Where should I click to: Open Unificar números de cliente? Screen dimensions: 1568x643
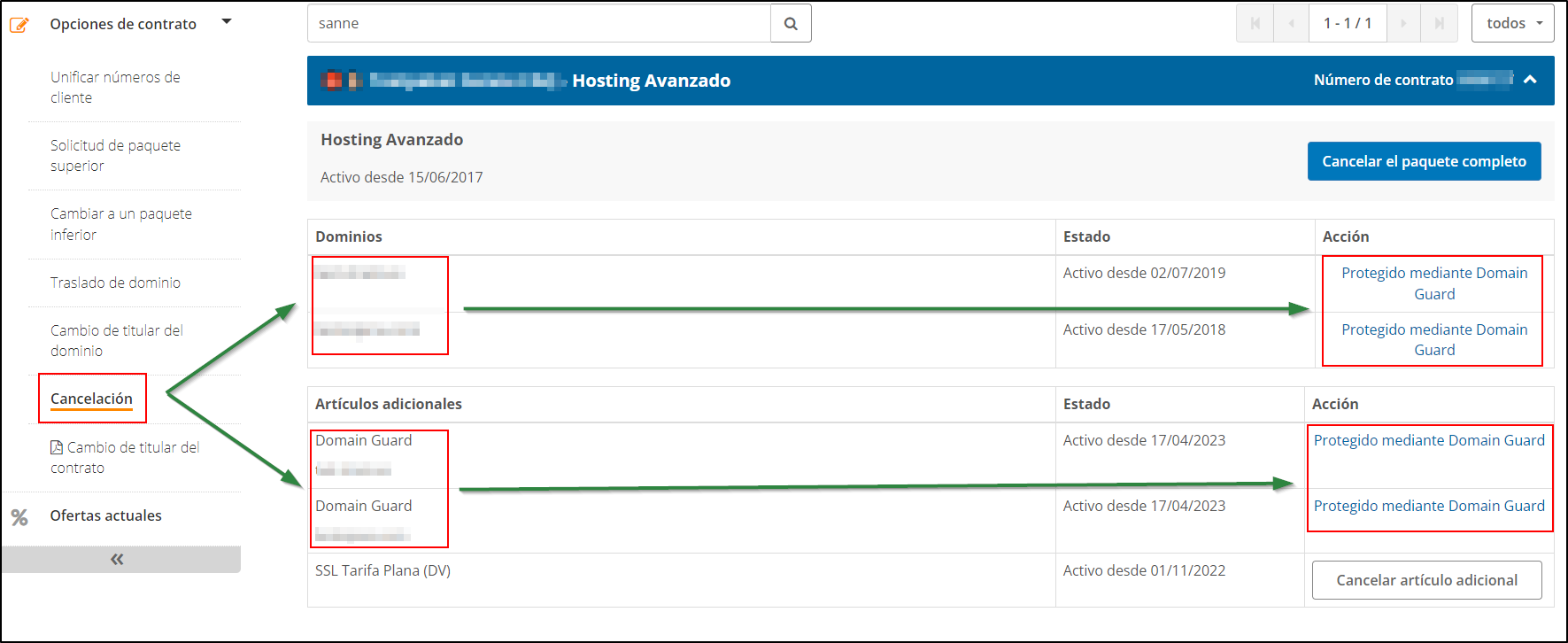click(115, 88)
